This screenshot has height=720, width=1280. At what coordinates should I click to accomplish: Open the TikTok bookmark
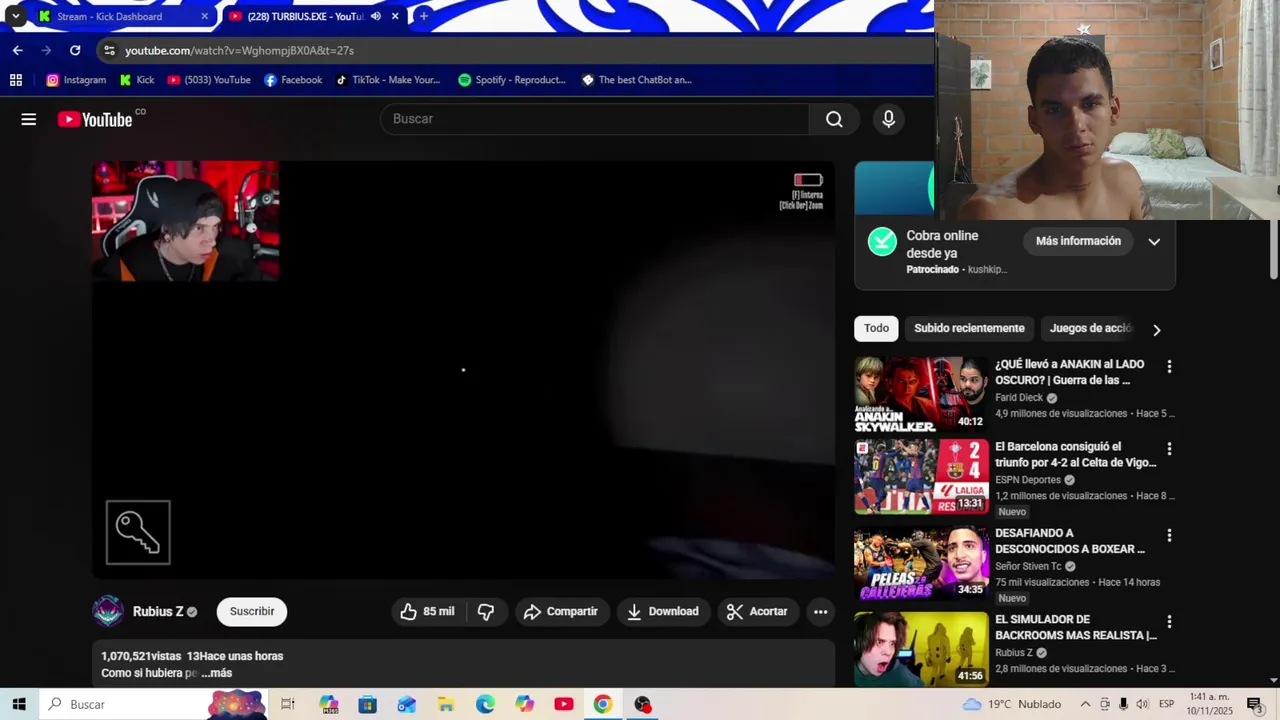pyautogui.click(x=388, y=80)
